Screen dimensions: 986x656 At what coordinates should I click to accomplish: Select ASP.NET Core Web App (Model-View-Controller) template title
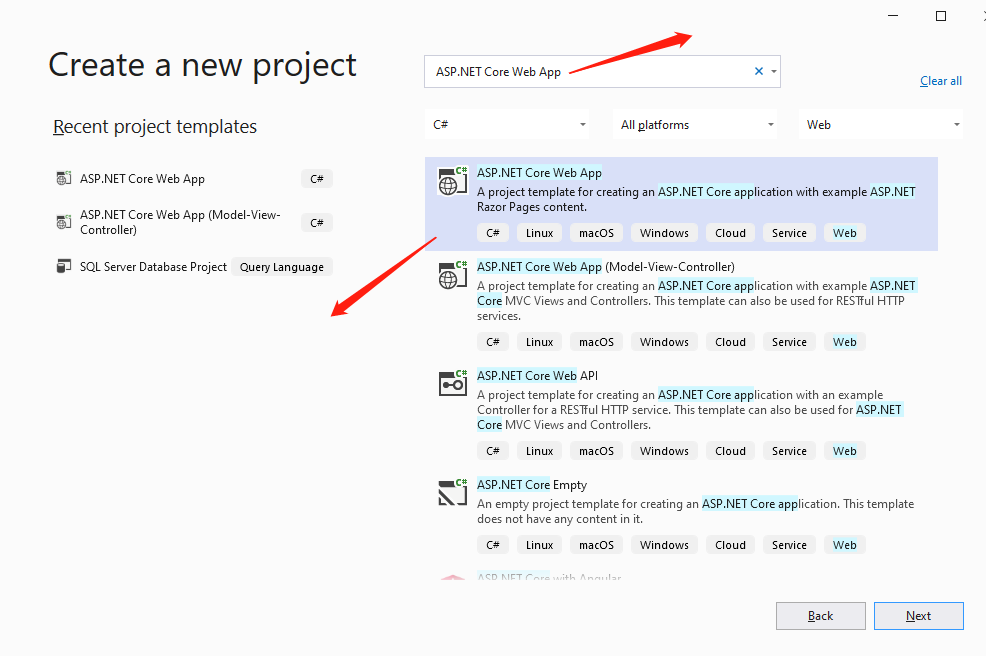tap(606, 267)
